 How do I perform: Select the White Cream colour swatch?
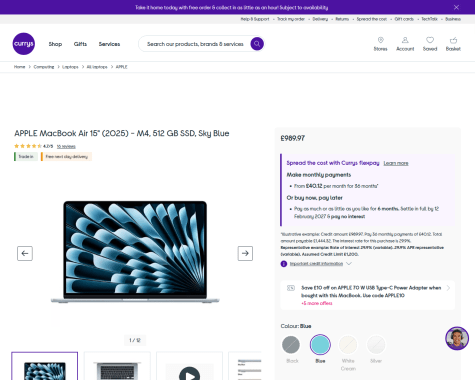(348, 345)
